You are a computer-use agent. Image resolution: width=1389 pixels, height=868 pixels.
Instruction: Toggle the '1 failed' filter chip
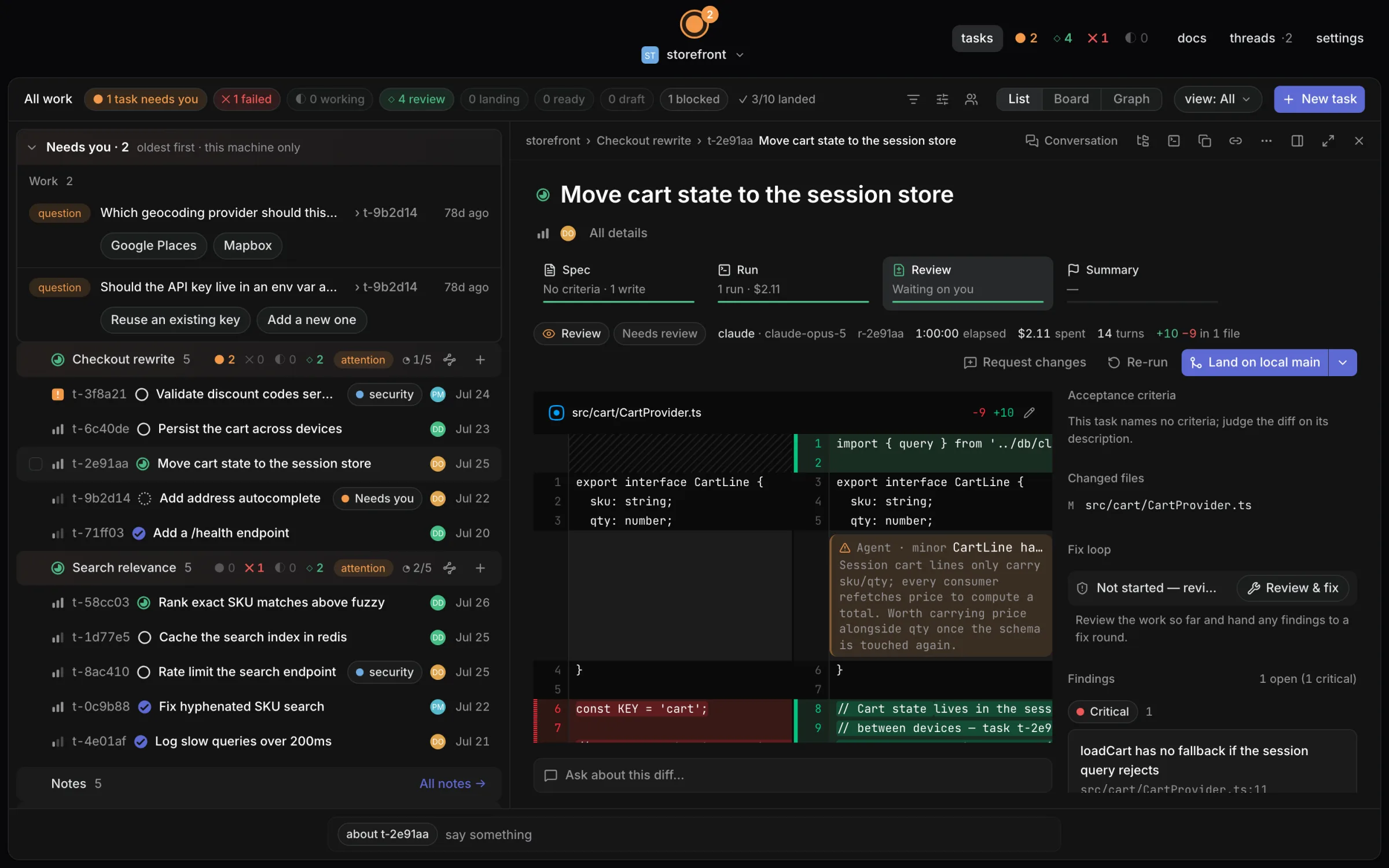pos(247,100)
